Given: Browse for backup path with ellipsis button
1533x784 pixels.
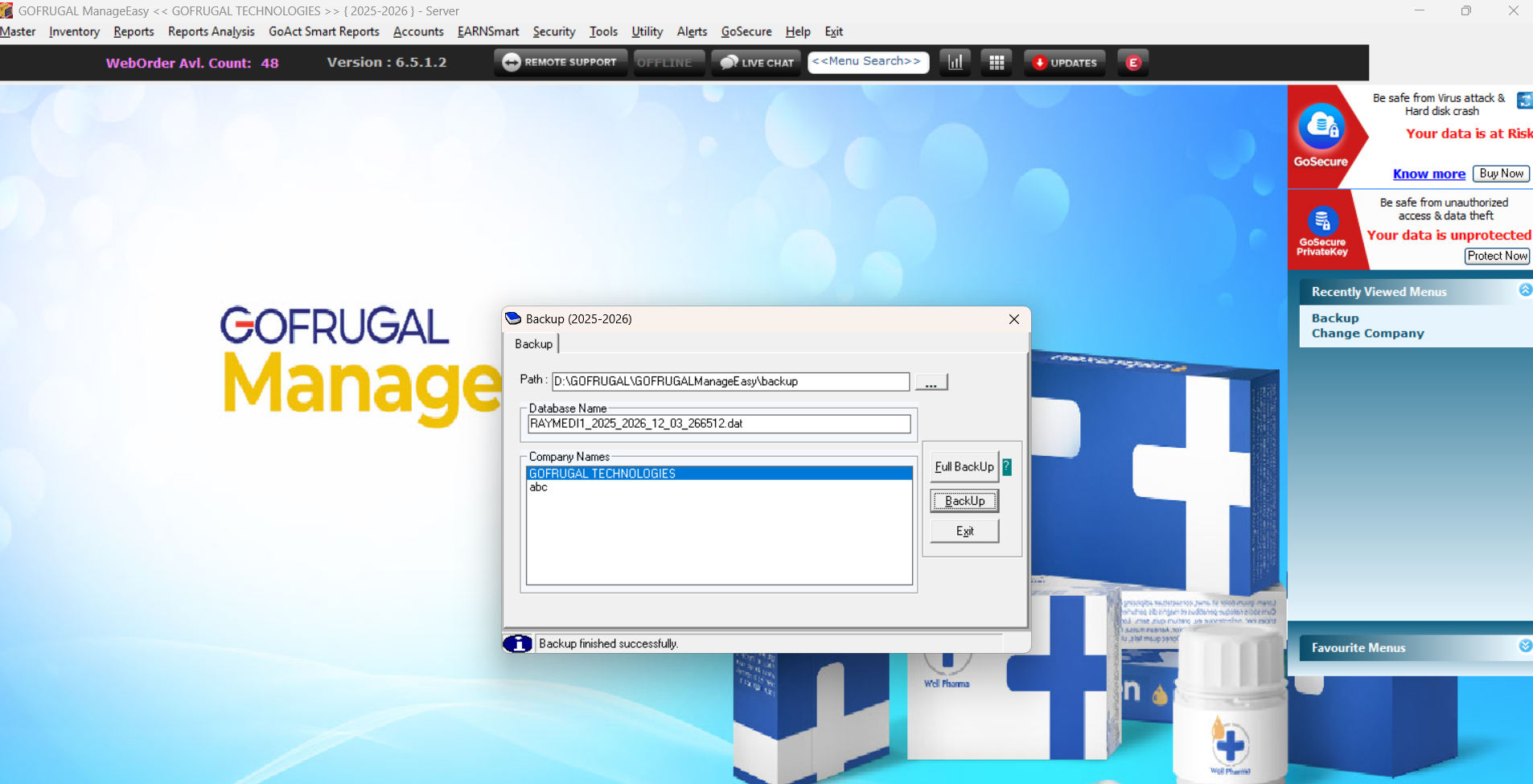Looking at the screenshot, I should (931, 382).
